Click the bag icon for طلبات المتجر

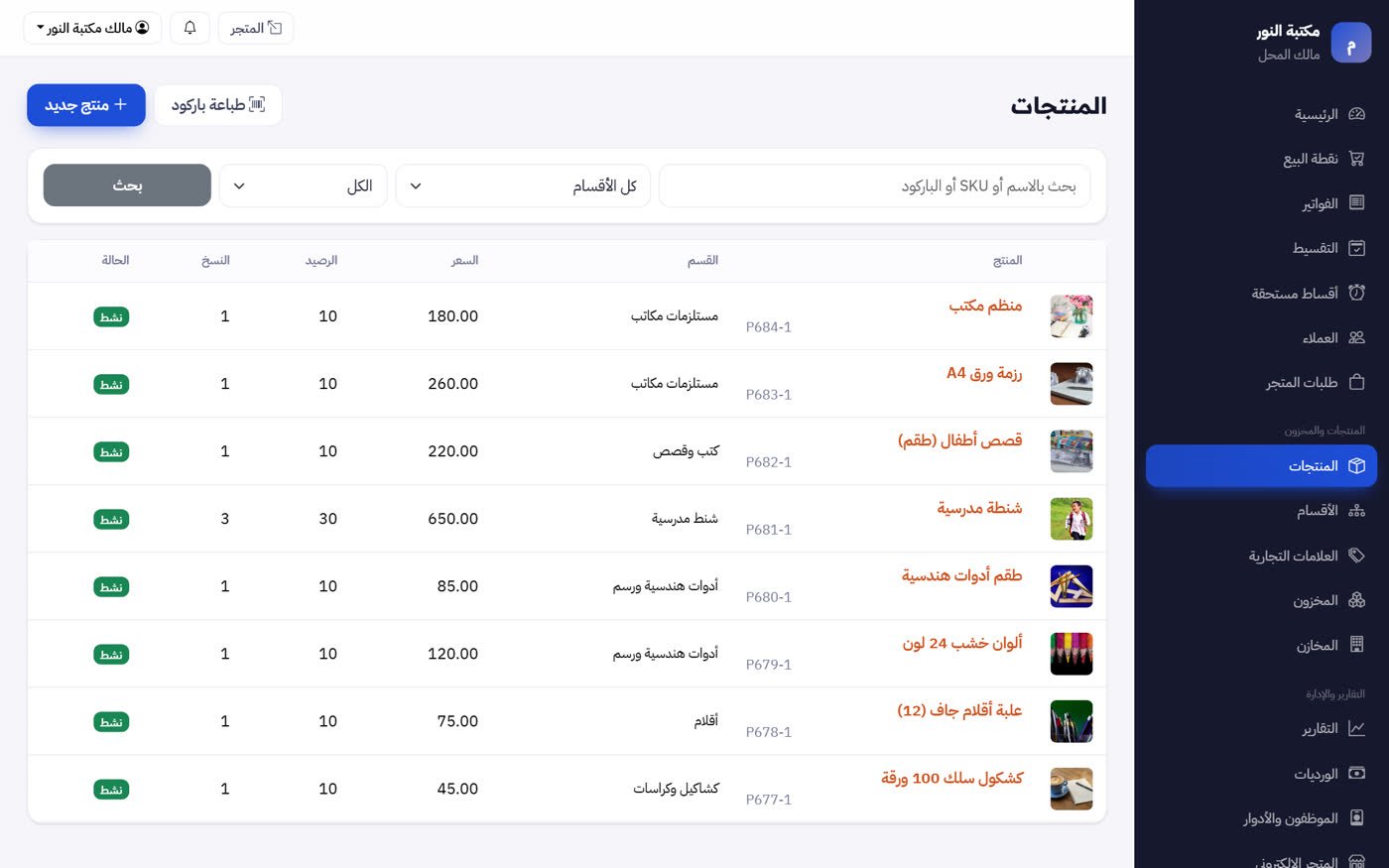tap(1356, 382)
